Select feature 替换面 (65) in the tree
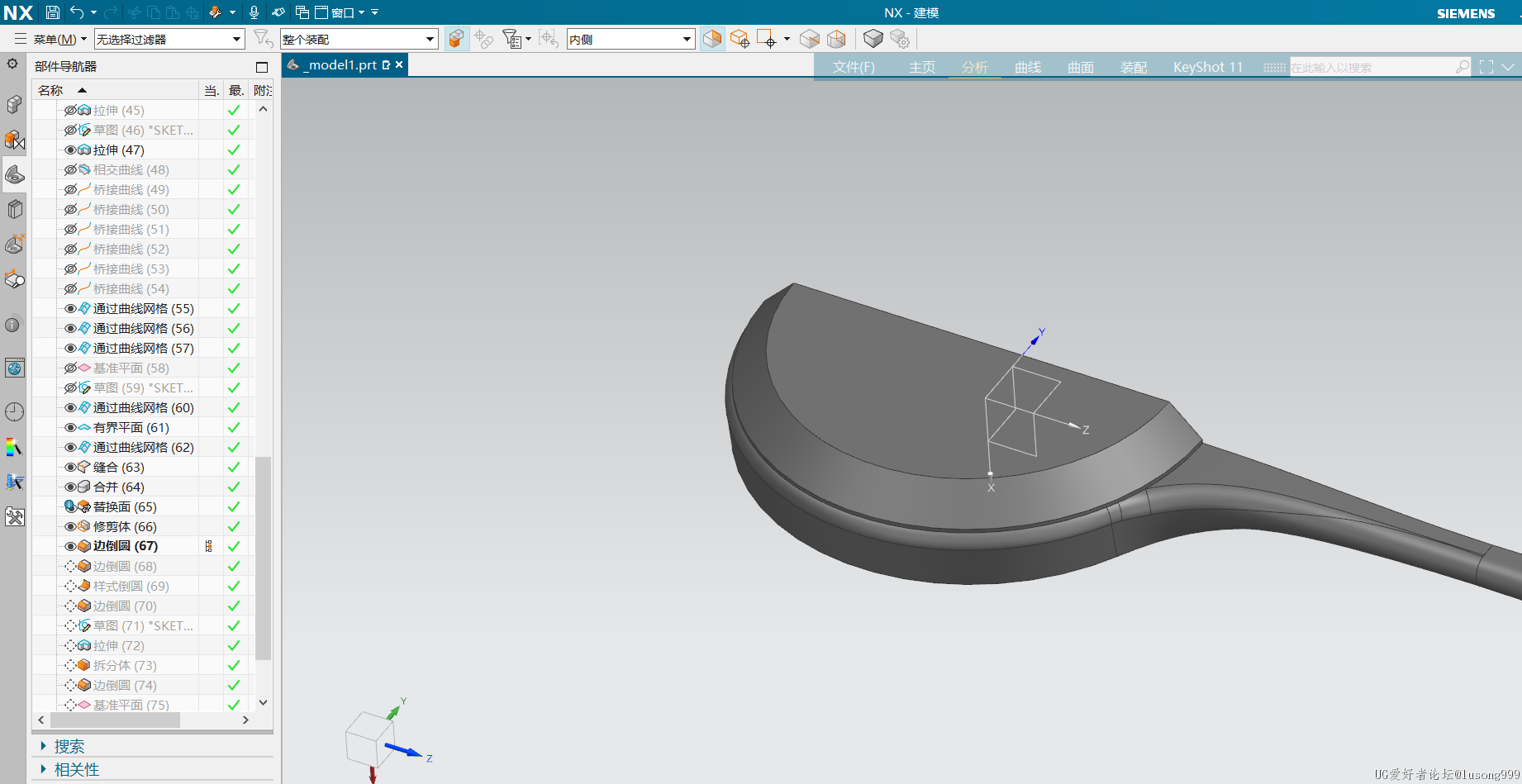The height and width of the screenshot is (784, 1522). pyautogui.click(x=125, y=507)
